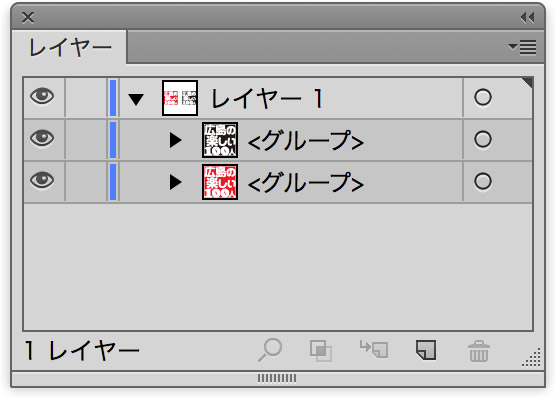
Task: Click target circle of red グループ
Action: [483, 181]
